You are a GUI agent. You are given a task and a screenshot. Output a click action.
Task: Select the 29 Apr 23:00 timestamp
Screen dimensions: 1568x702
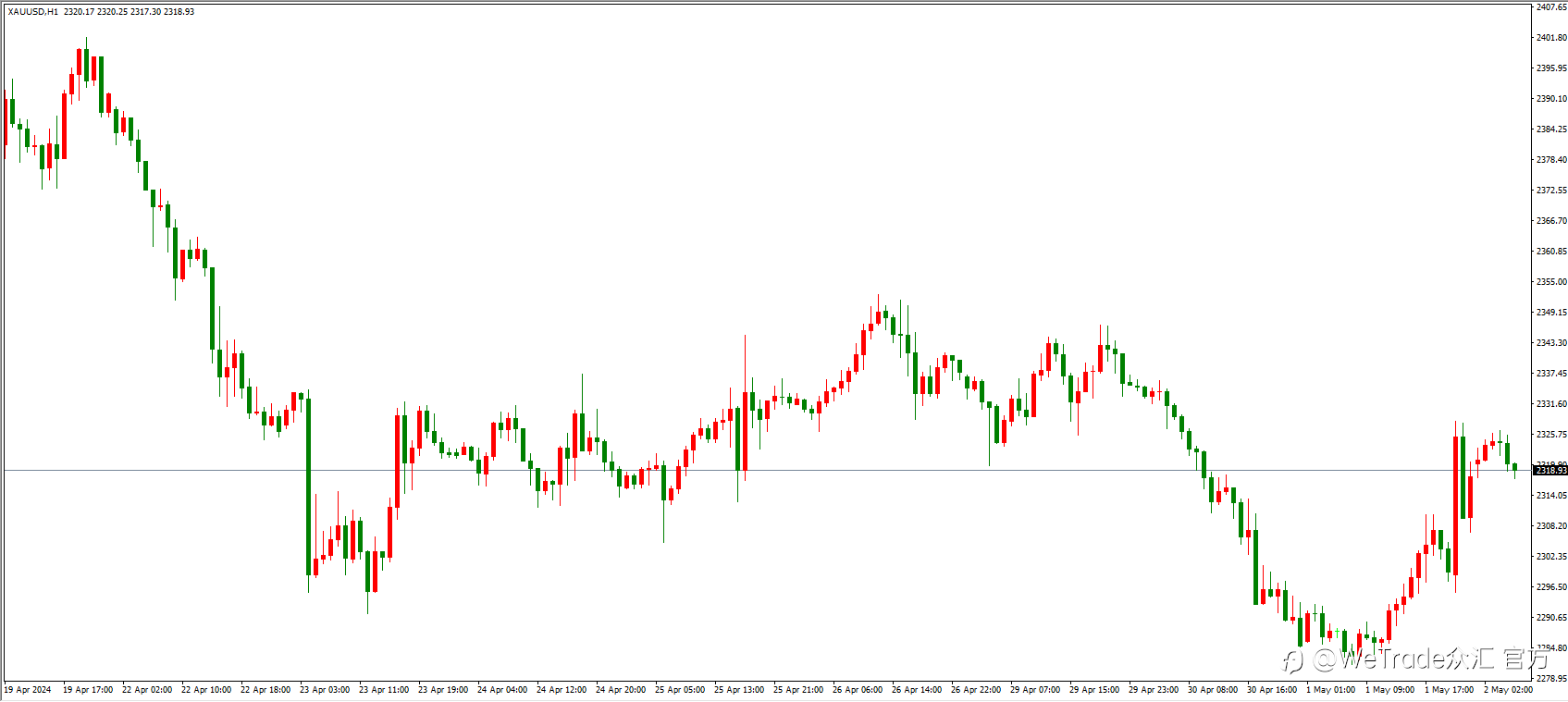pyautogui.click(x=1154, y=690)
